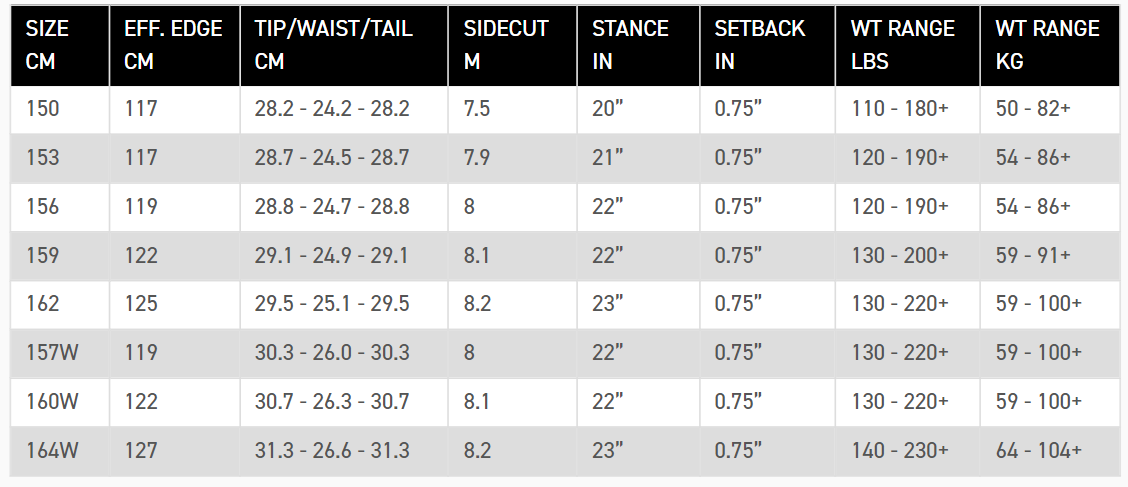Select the WT RANGE KG header
This screenshot has width=1128, height=487.
click(1047, 45)
